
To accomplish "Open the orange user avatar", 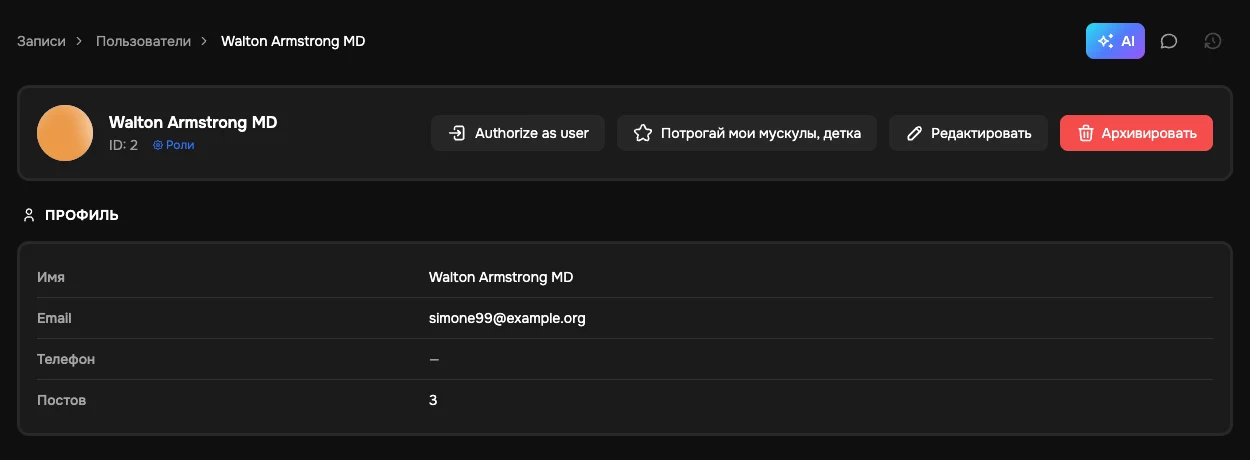I will coord(65,133).
